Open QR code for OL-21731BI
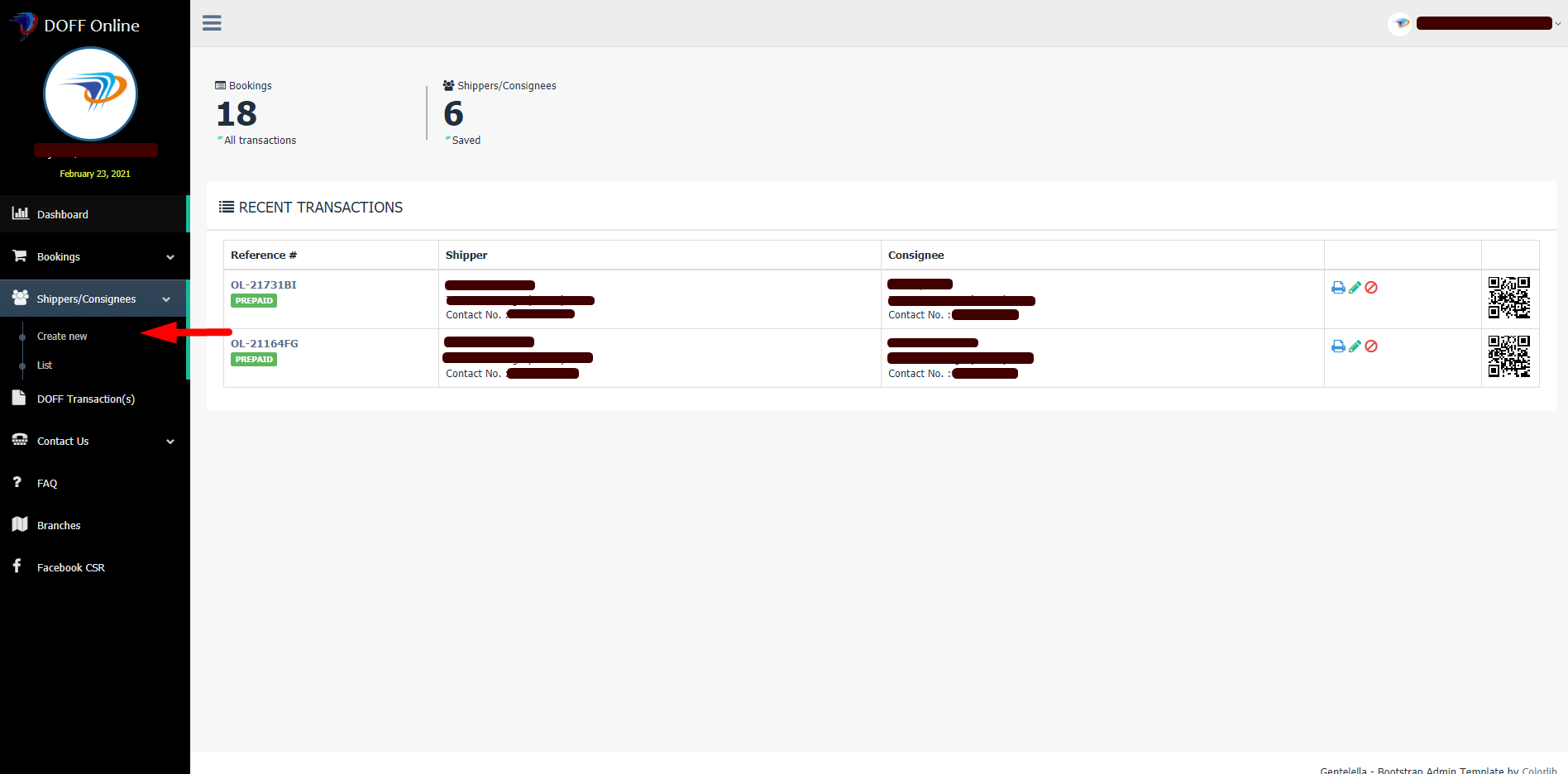Screen dimensions: 1568x774 pos(1509,298)
